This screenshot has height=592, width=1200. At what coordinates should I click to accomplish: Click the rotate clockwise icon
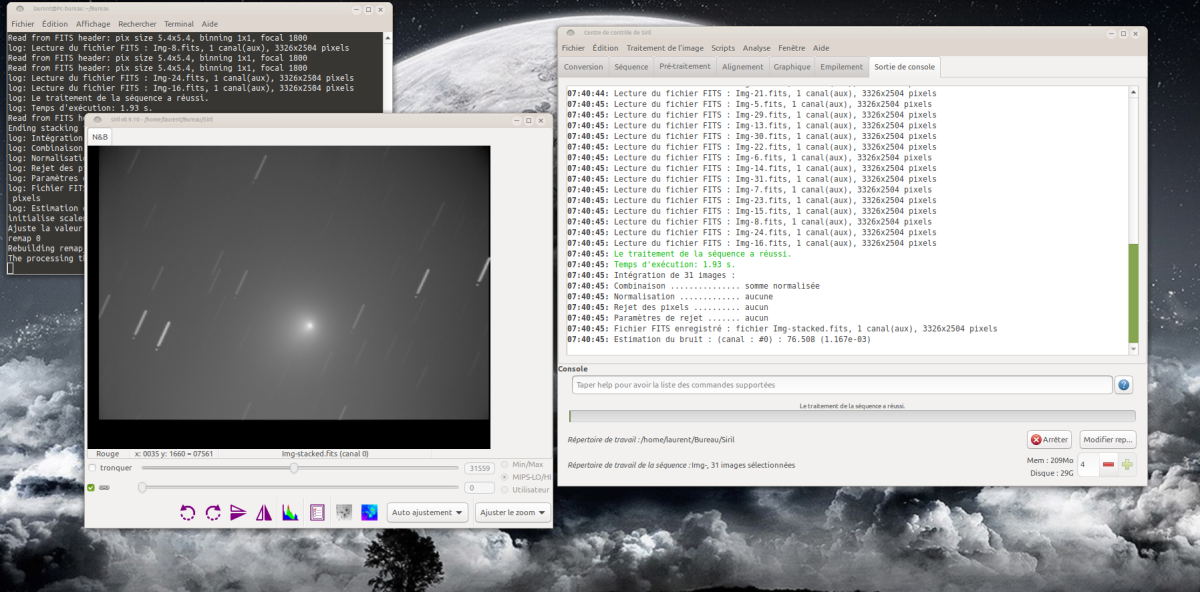[213, 513]
